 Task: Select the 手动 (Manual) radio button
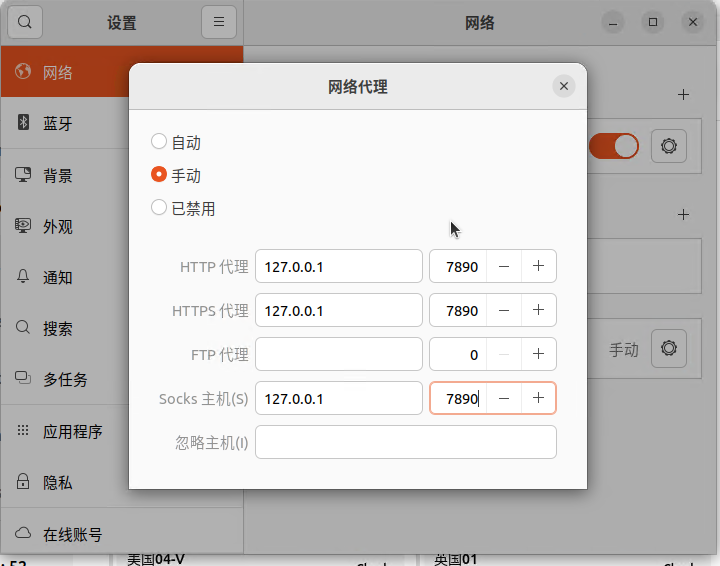[159, 175]
